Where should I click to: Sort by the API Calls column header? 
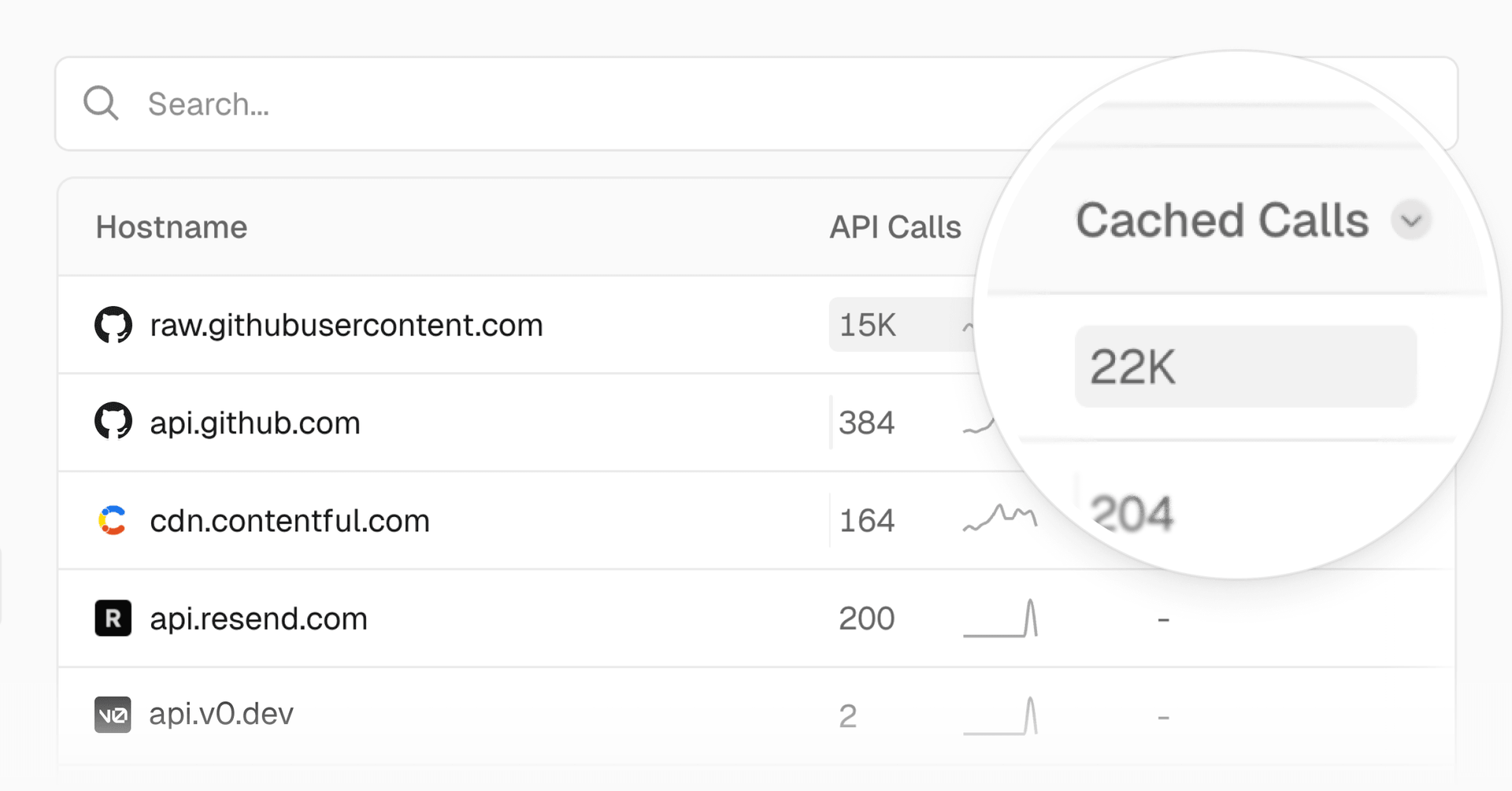tap(895, 227)
